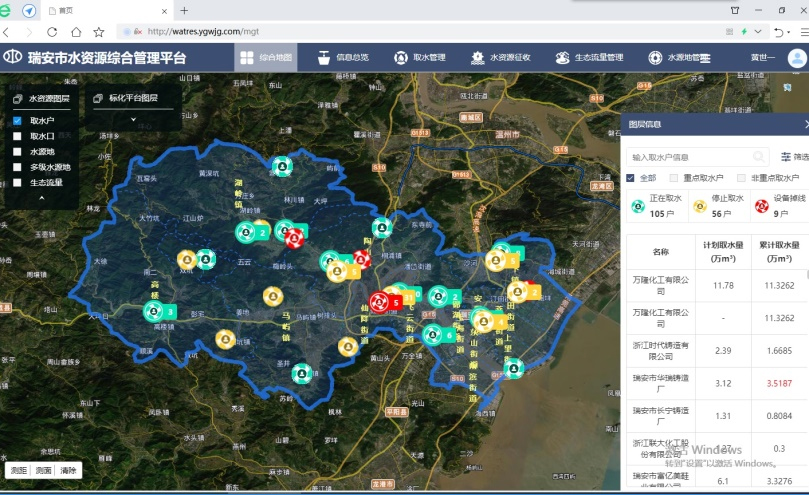Click the browser home icon
This screenshot has height=495, width=809.
click(76, 32)
